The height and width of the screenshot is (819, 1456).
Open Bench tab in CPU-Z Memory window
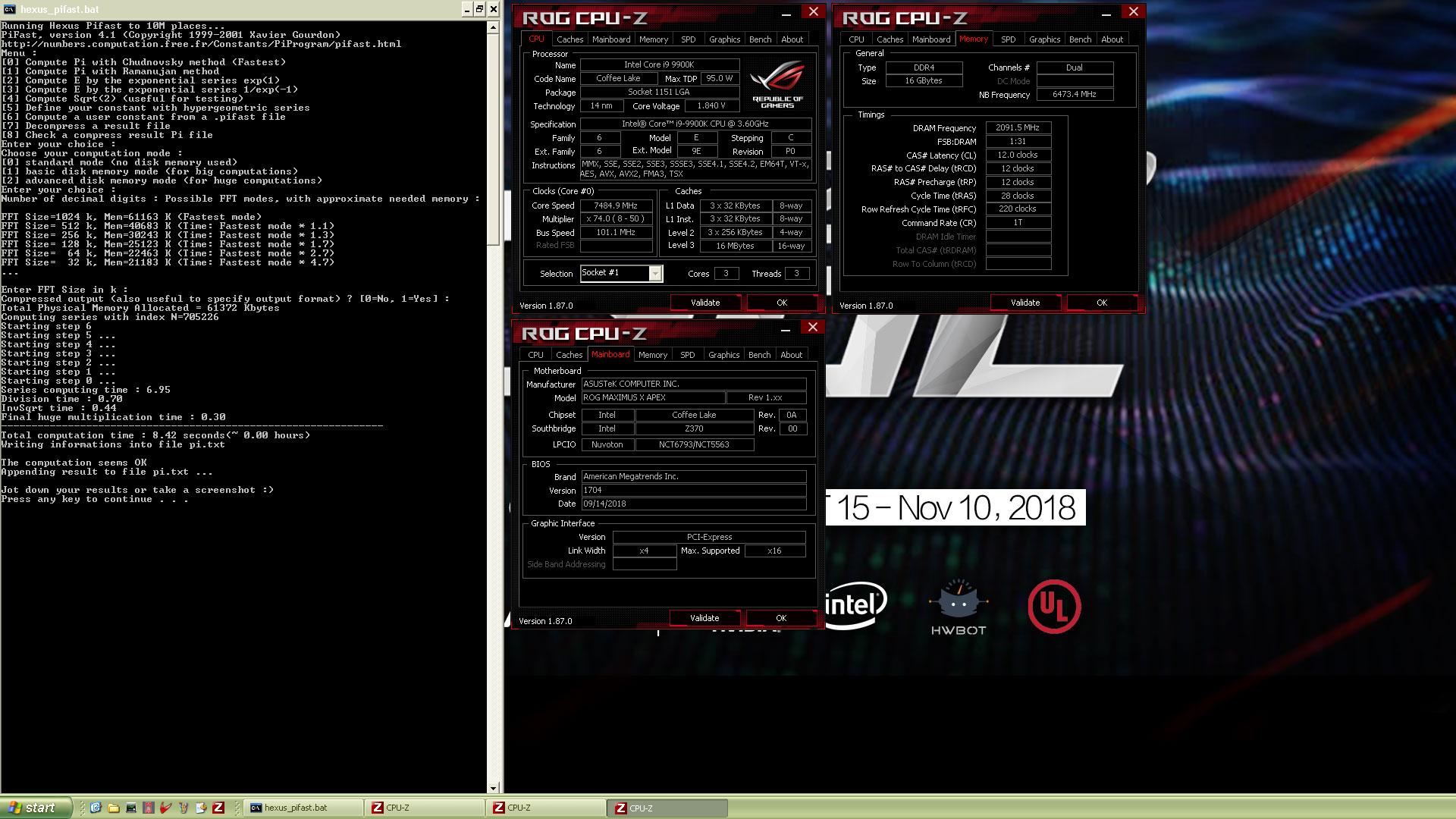point(1081,39)
